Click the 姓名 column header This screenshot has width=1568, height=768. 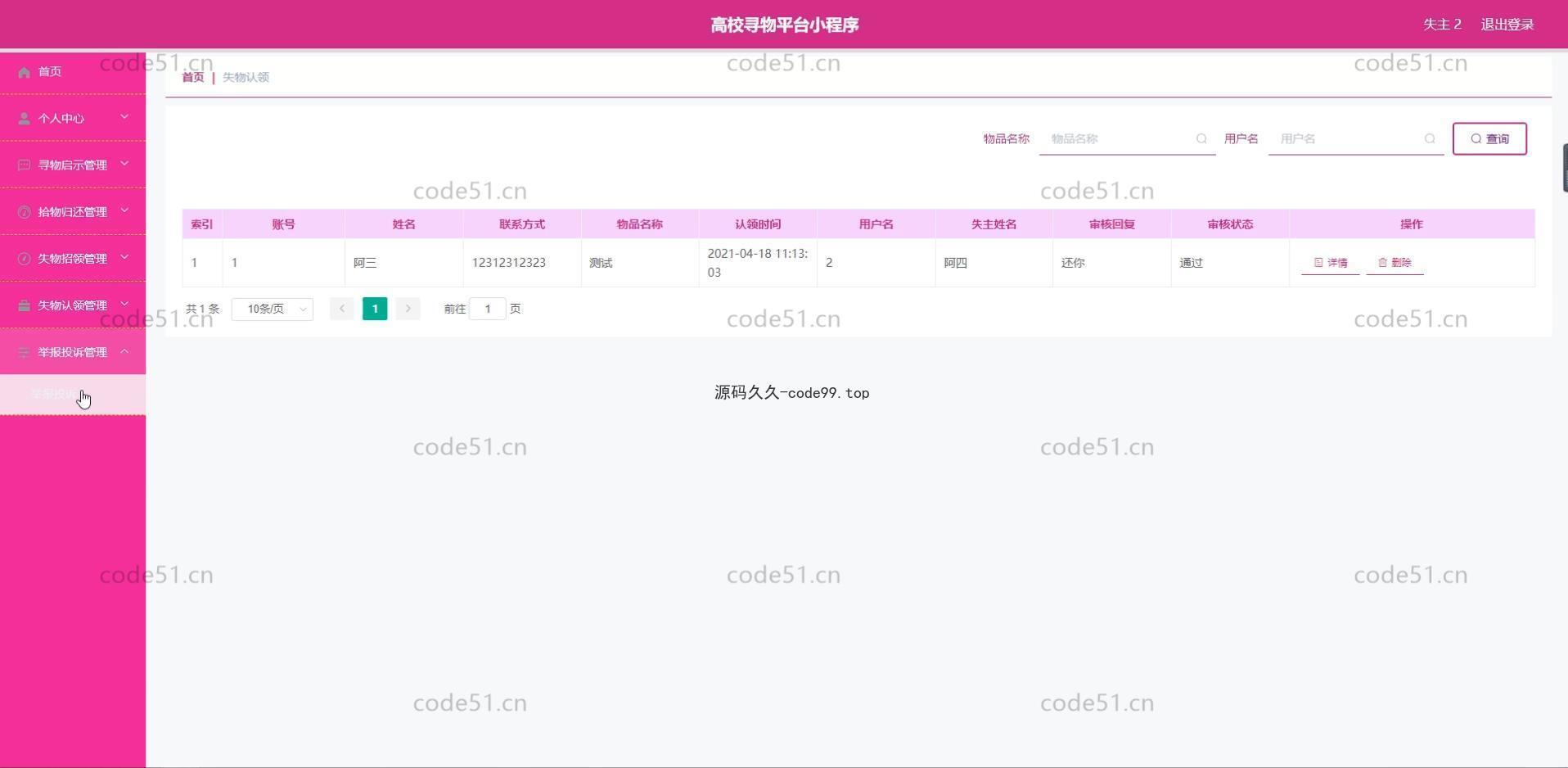(x=404, y=224)
